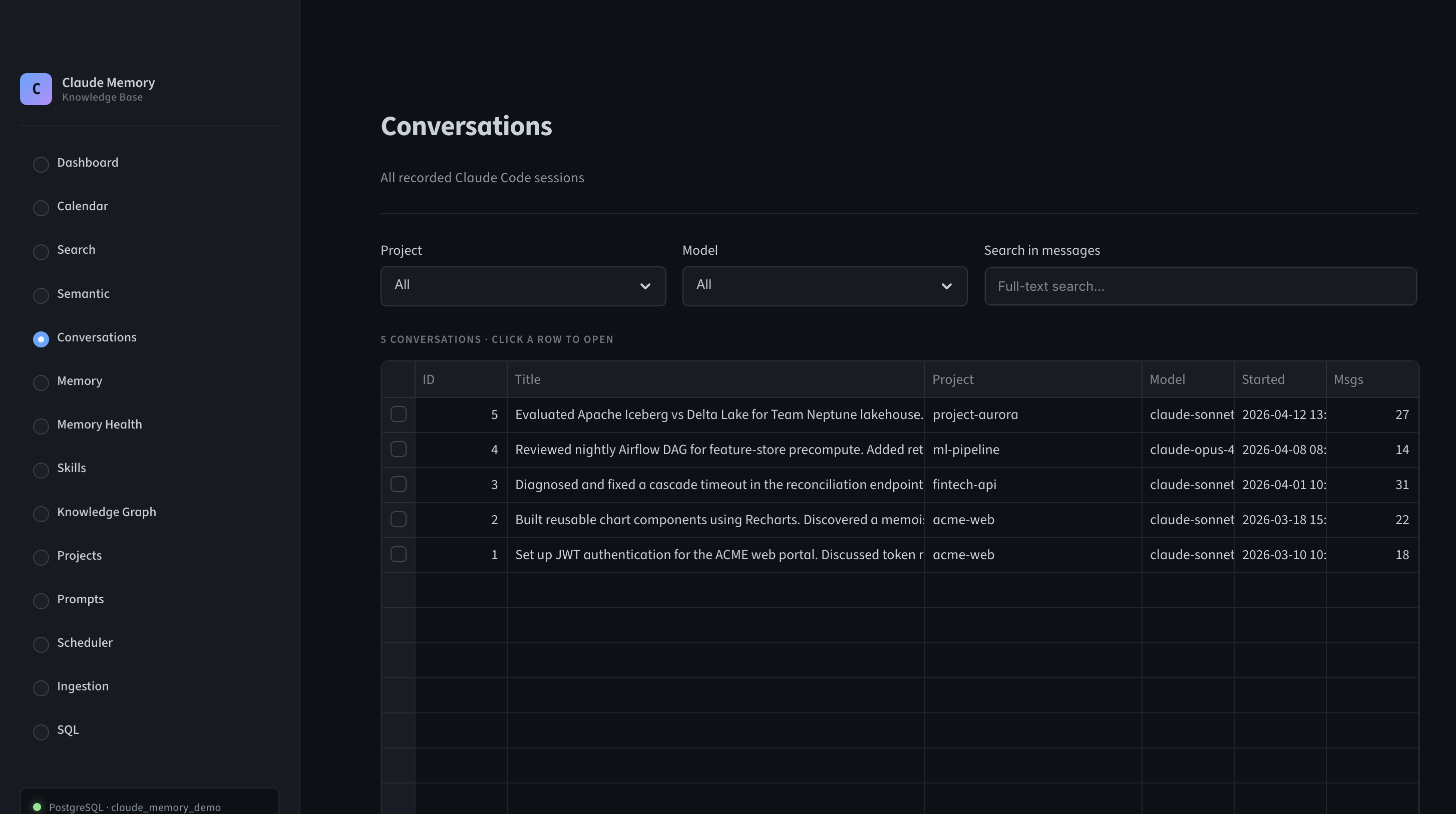Tick checkbox for conversation 5 Apache Iceberg
The height and width of the screenshot is (814, 1456).
tap(399, 415)
